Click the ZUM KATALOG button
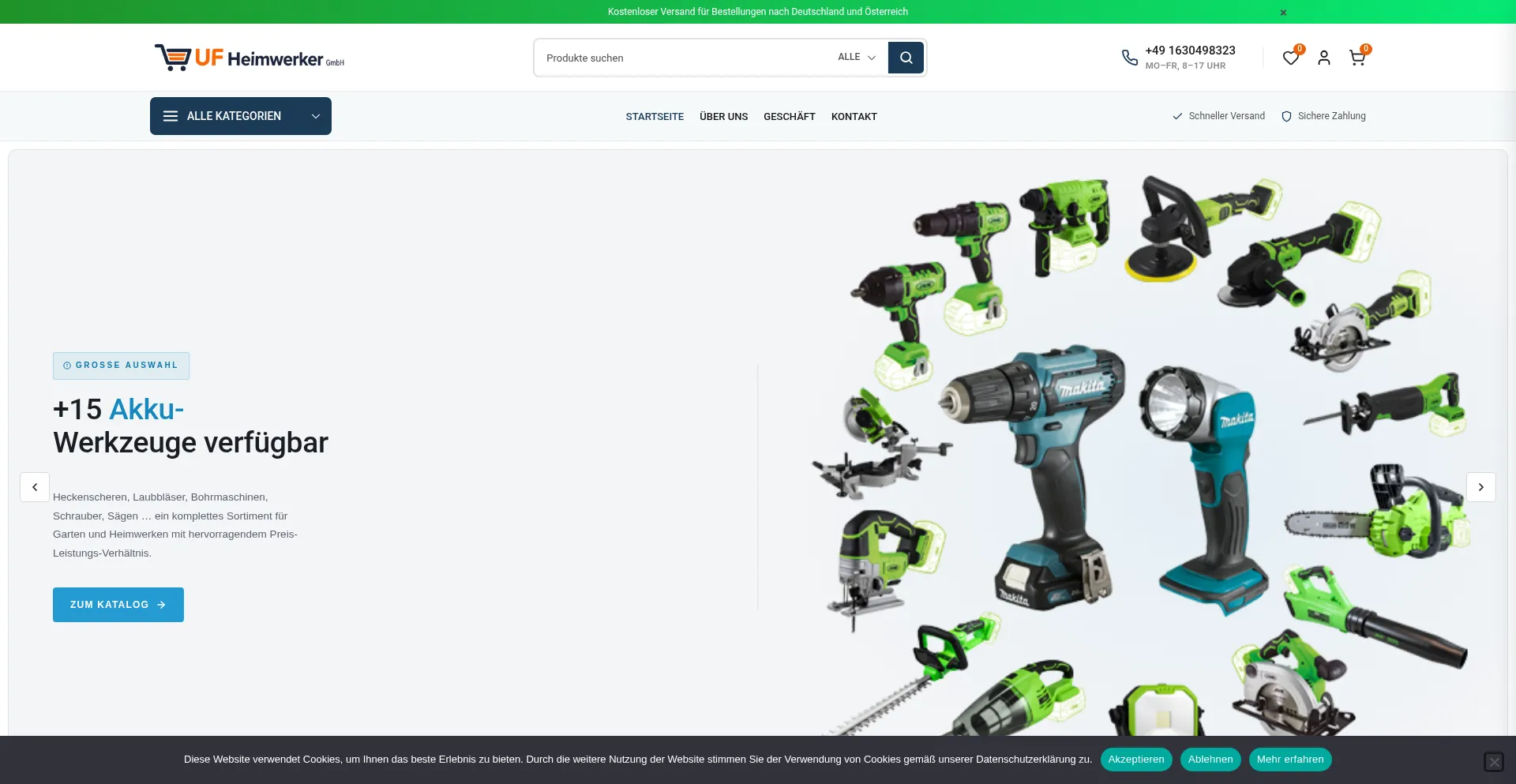Viewport: 1516px width, 784px height. tap(118, 605)
